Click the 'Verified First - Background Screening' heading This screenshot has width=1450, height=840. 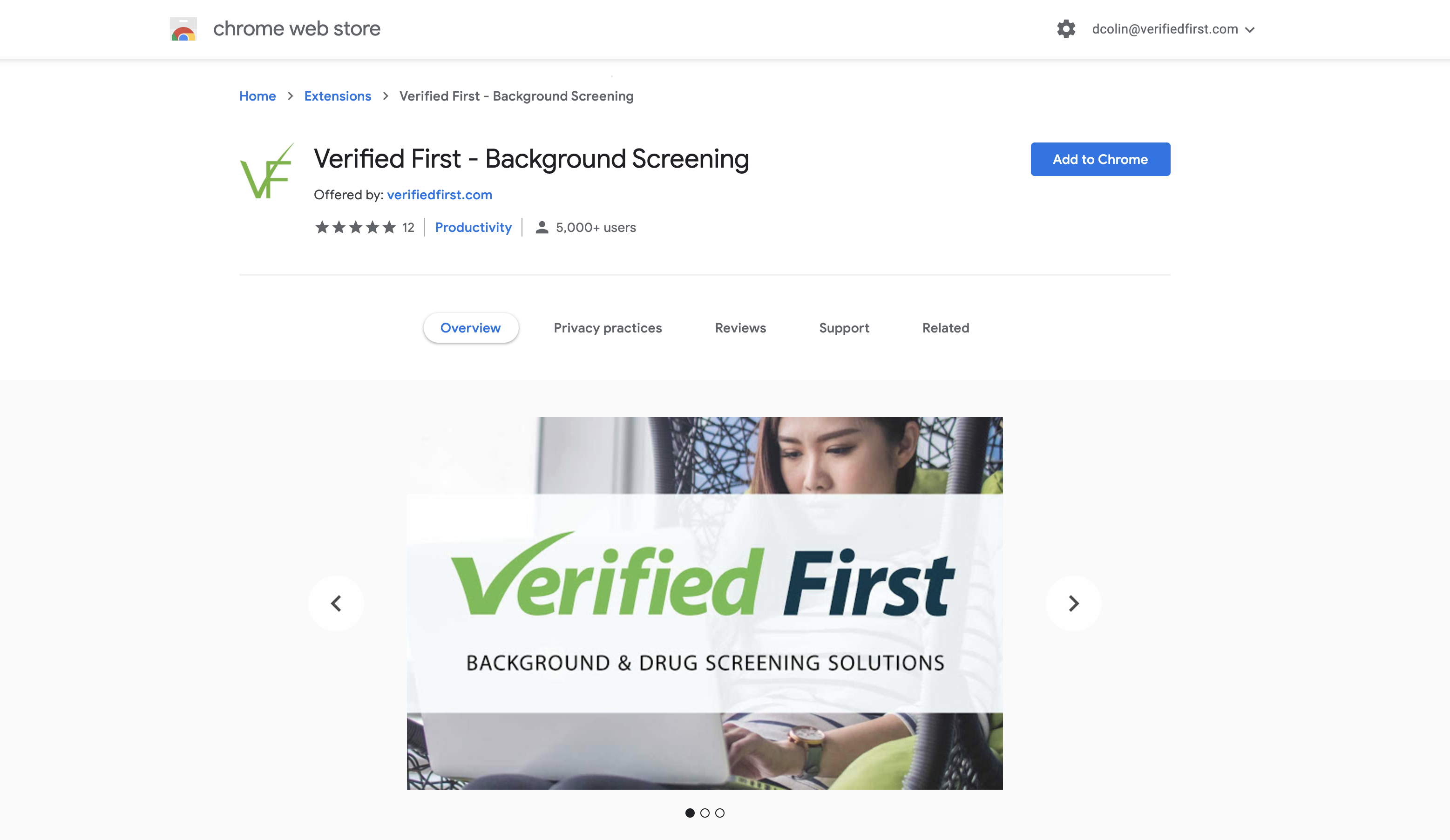tap(531, 159)
